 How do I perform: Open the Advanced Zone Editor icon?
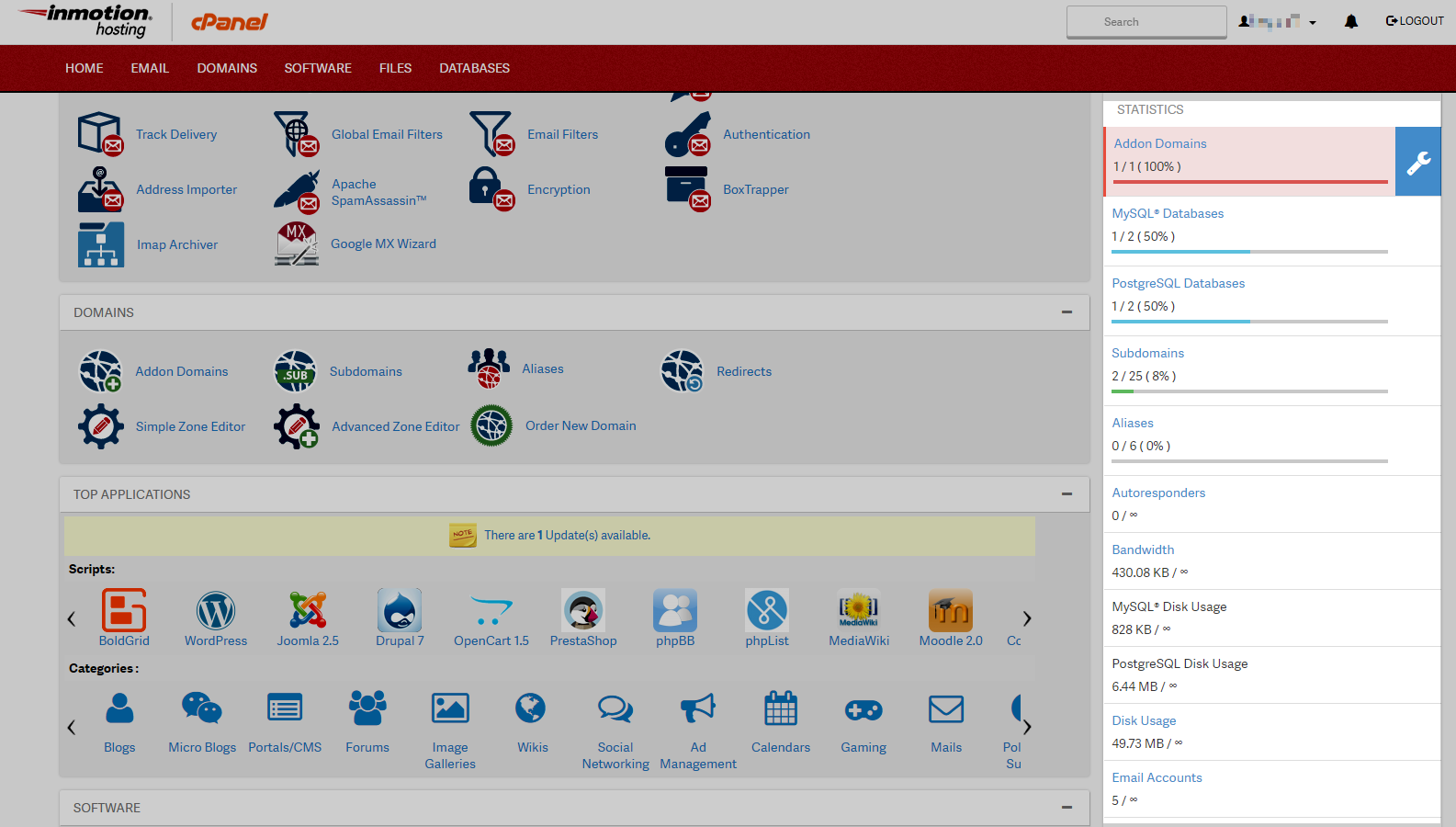296,426
